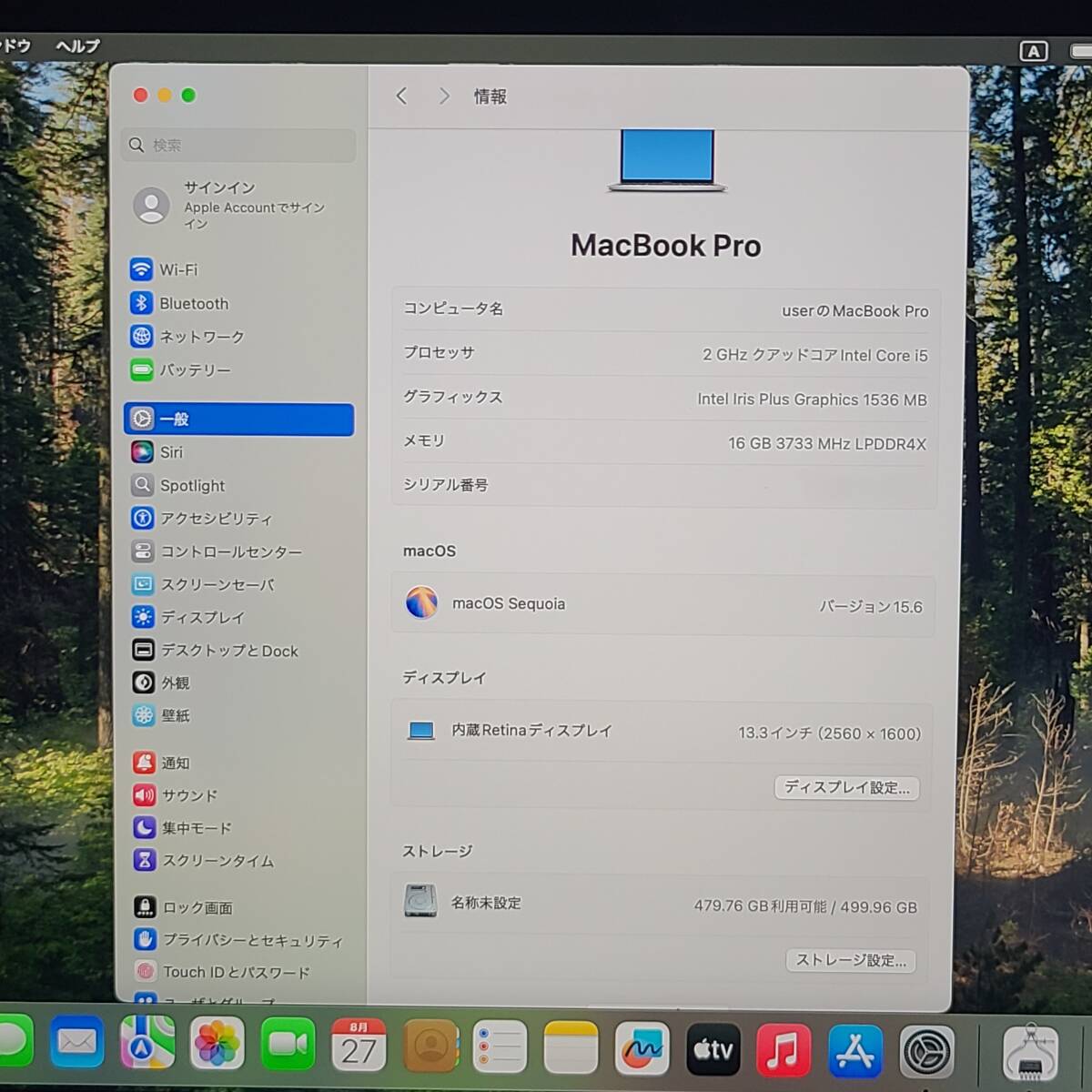This screenshot has height=1092, width=1092.
Task: Click the バージョン15.6 text
Action: tap(871, 607)
